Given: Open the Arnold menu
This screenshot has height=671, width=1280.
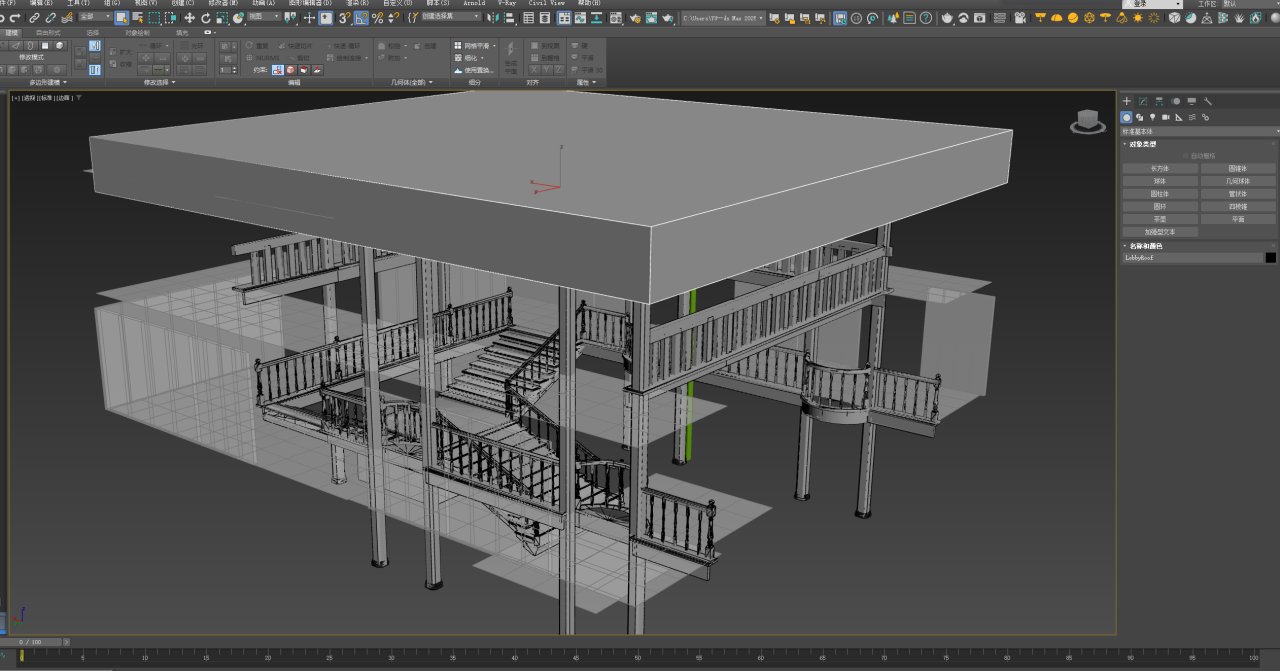Looking at the screenshot, I should [473, 3].
